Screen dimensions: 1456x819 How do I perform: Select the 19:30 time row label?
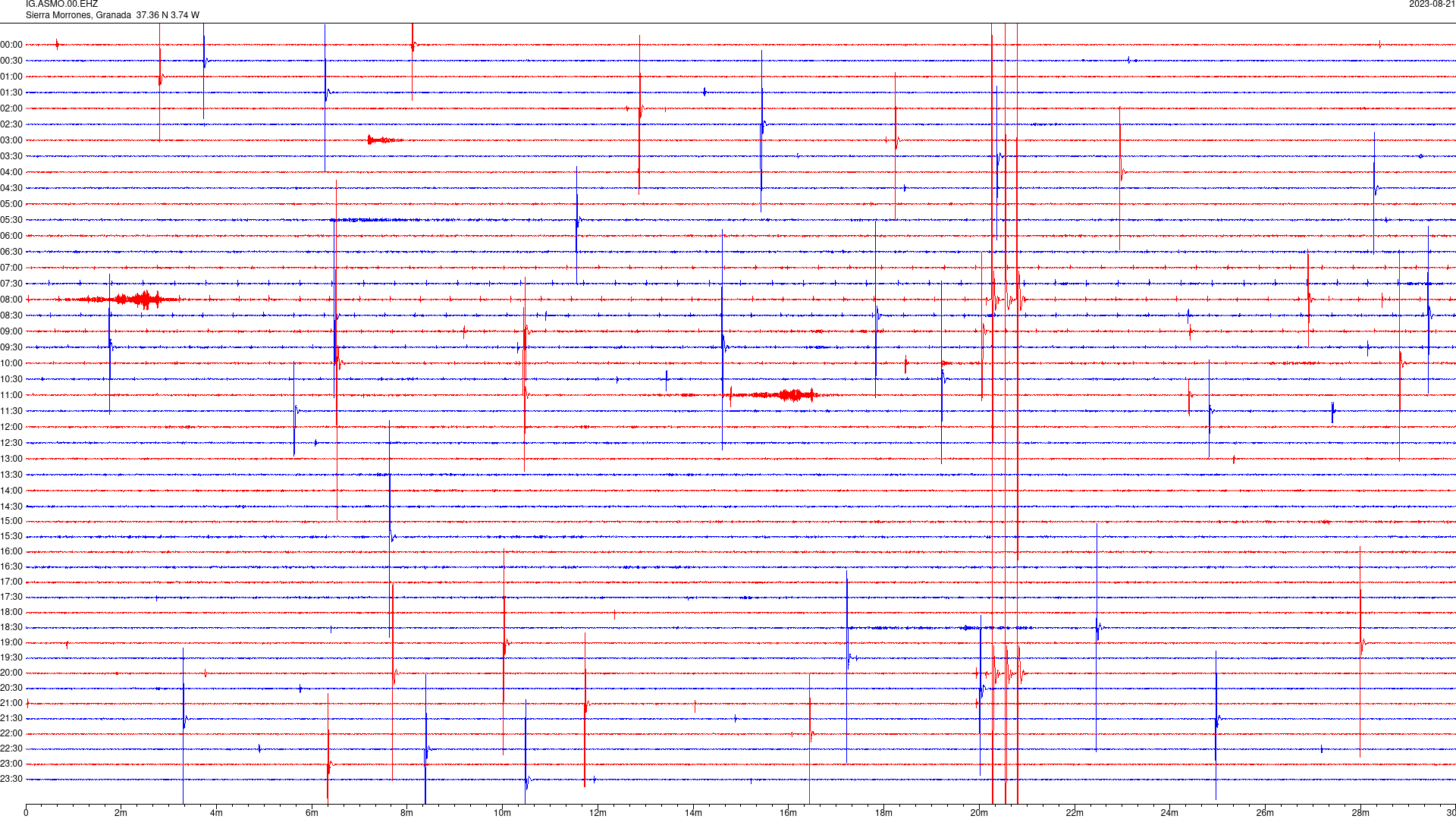(x=11, y=657)
